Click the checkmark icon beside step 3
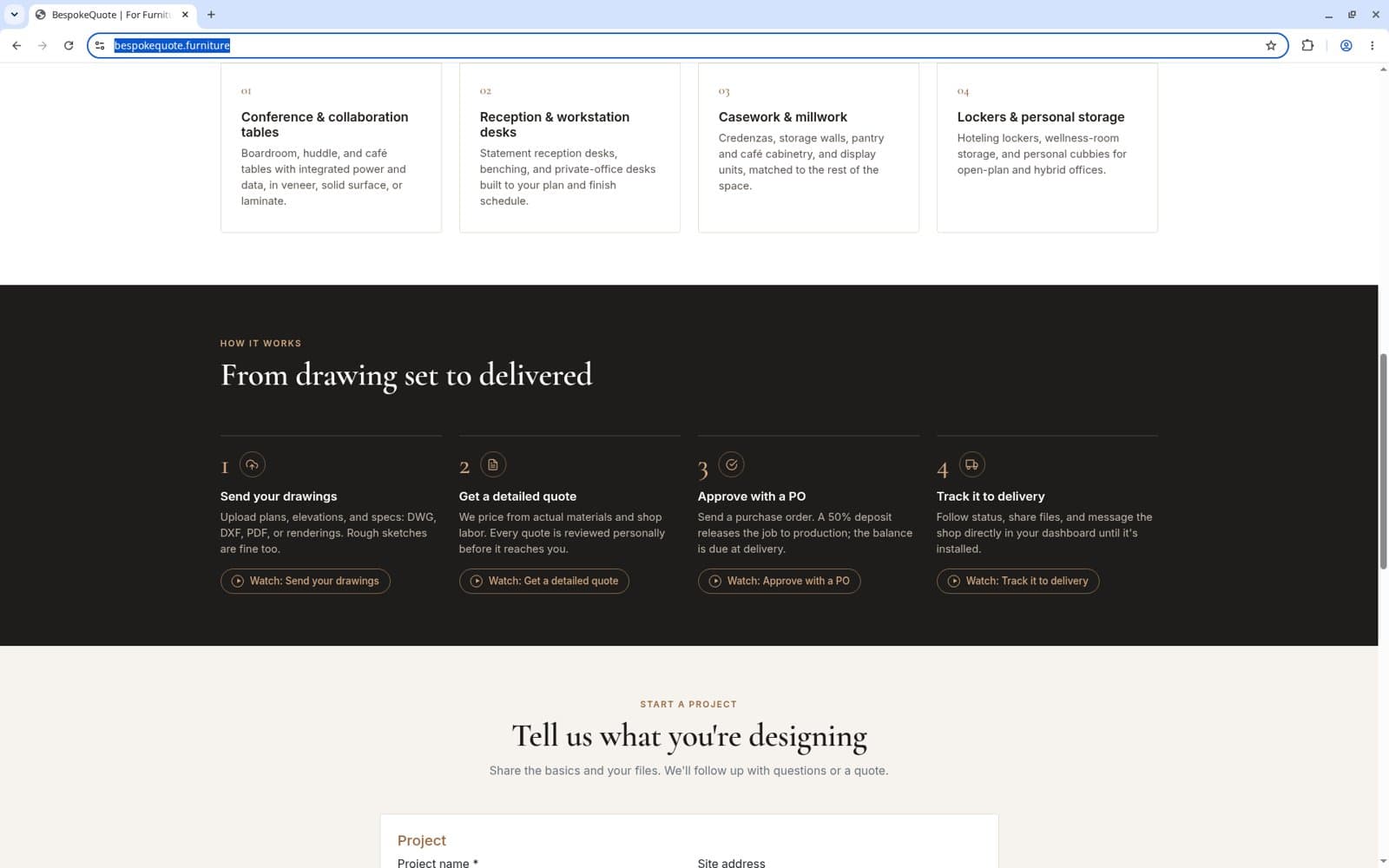Screen dimensions: 1389x868 732,464
